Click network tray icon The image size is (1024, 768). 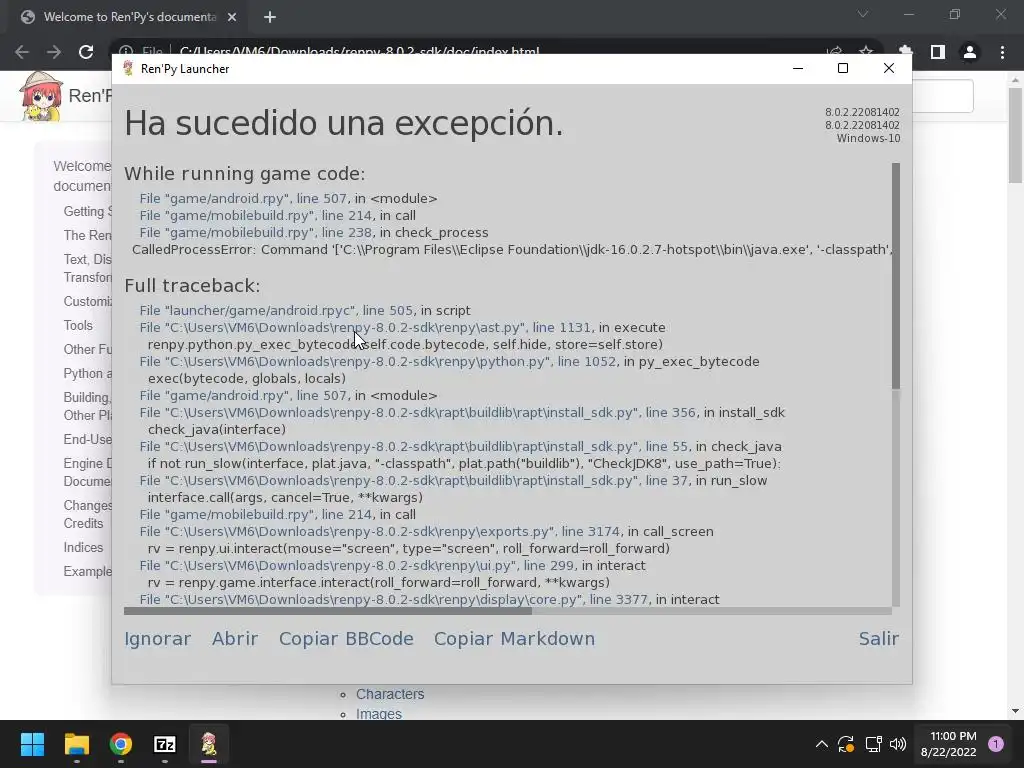point(873,744)
